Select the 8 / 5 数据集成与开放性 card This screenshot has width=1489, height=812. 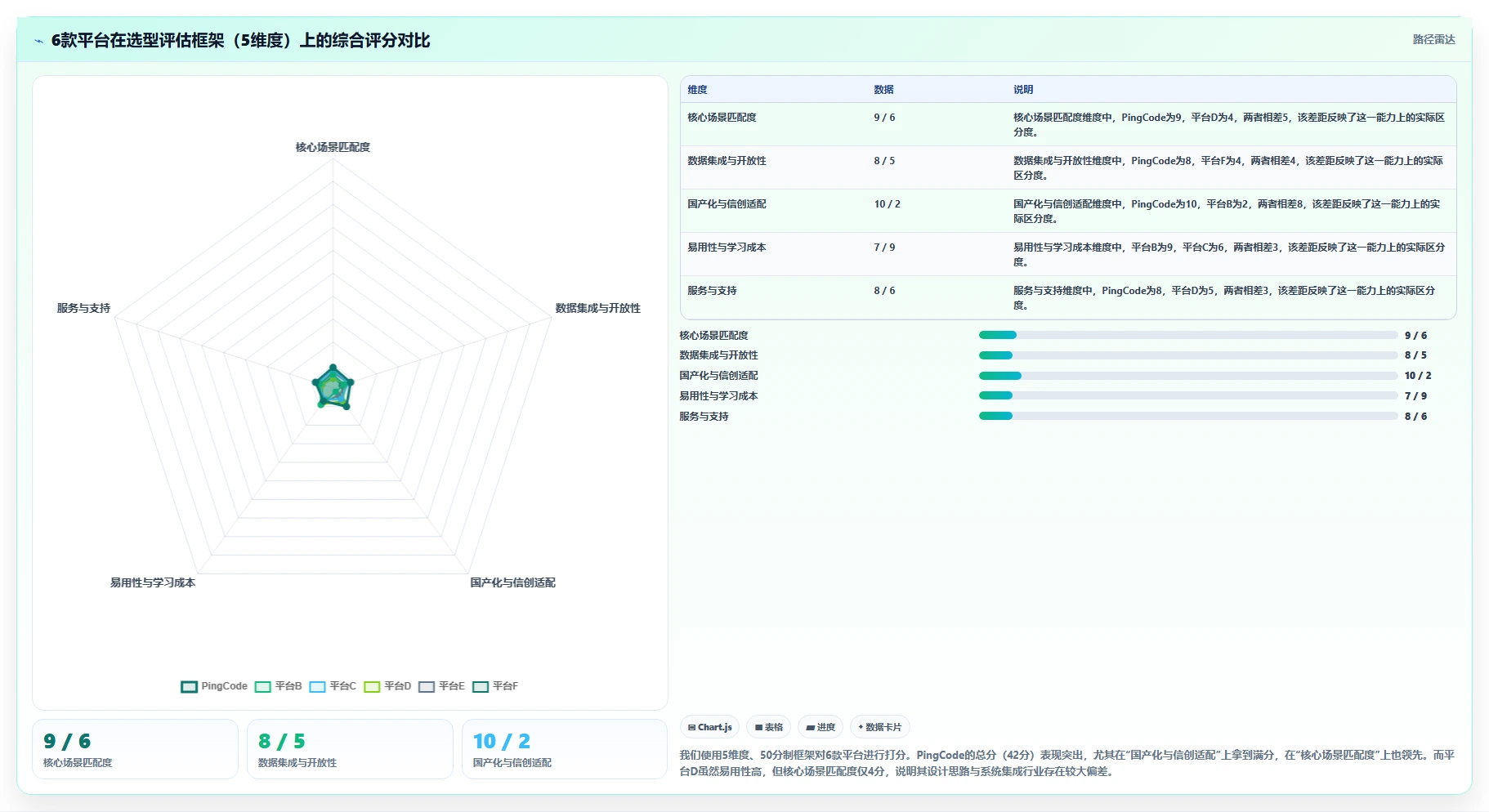tap(350, 749)
